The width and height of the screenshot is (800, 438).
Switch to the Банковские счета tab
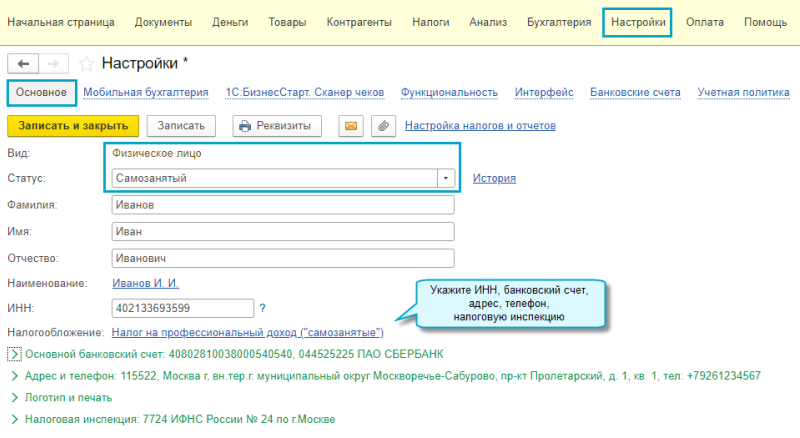[x=635, y=92]
